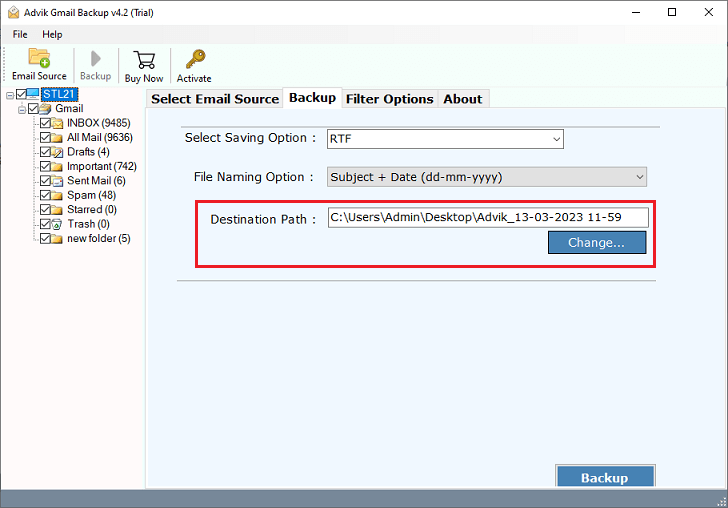Click the All Mail folder icon
Viewport: 728px width, 508px height.
coord(57,137)
